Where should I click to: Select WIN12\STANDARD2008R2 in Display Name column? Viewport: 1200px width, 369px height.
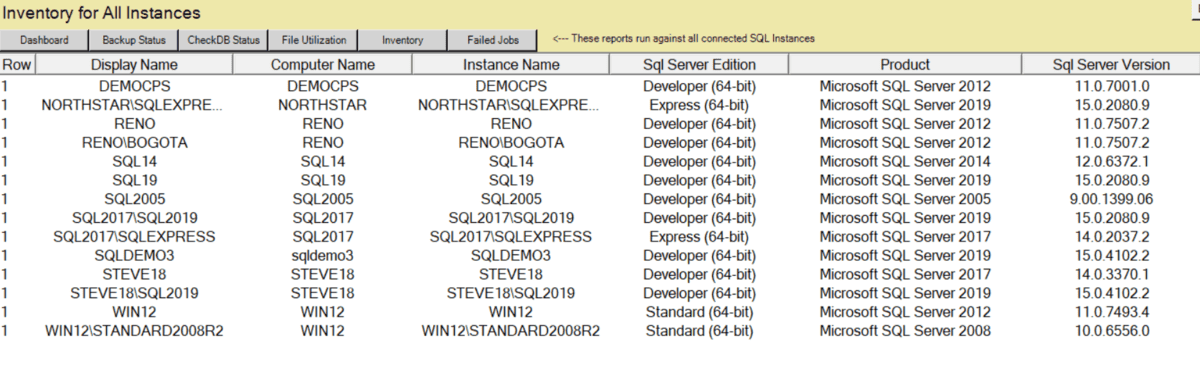tap(133, 331)
